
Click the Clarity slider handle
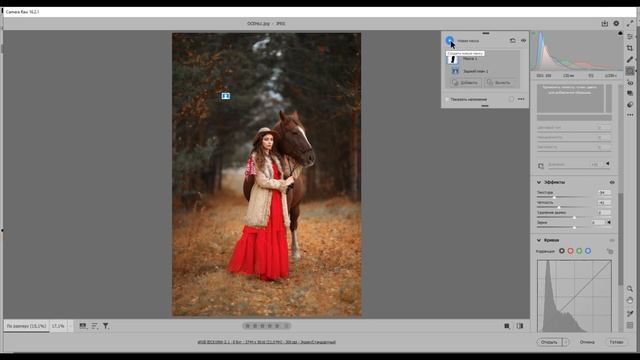(x=558, y=207)
